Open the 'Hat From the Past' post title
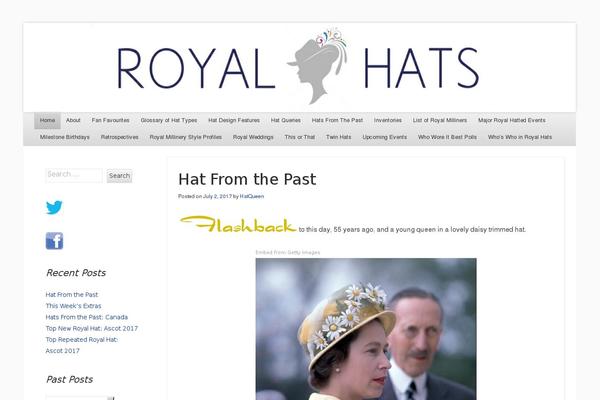 (247, 179)
